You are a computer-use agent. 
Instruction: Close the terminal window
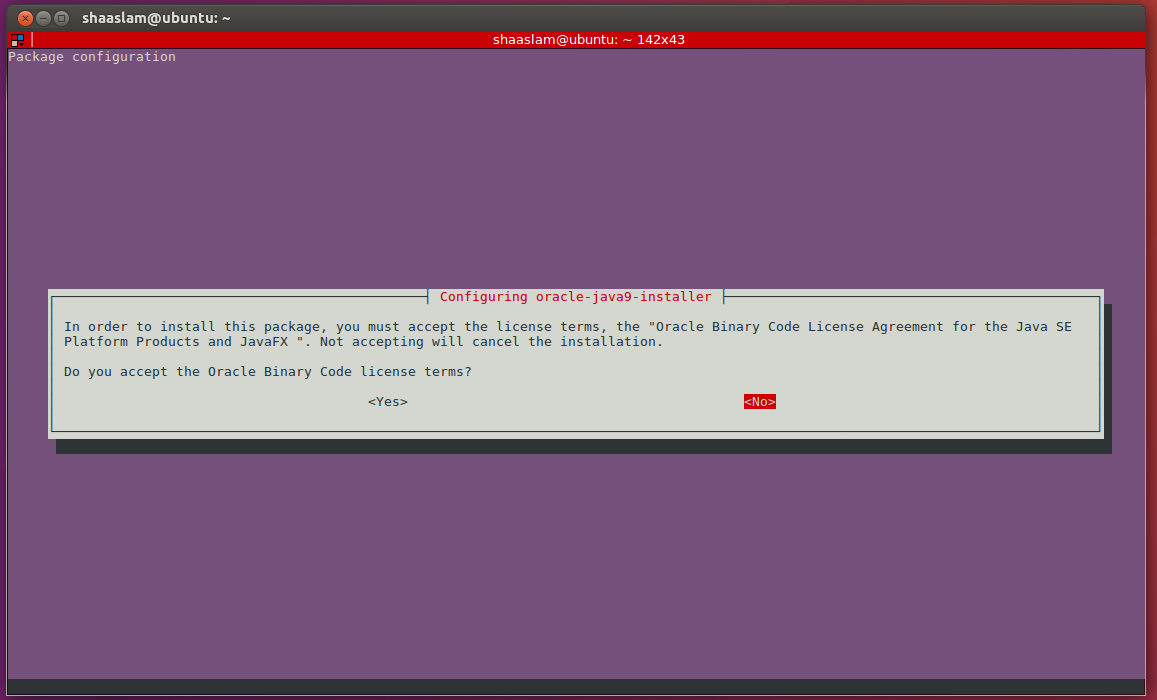(25, 18)
